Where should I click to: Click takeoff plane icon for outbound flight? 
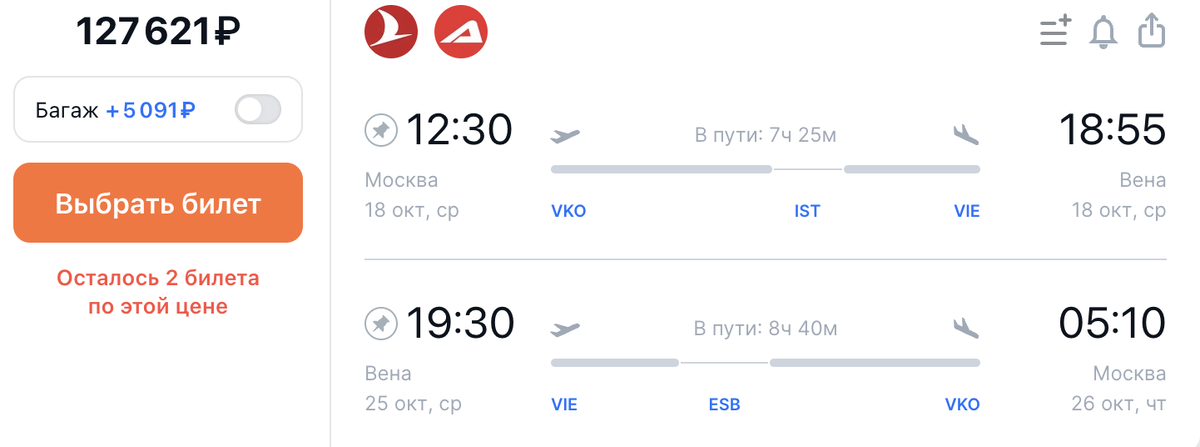[x=565, y=135]
